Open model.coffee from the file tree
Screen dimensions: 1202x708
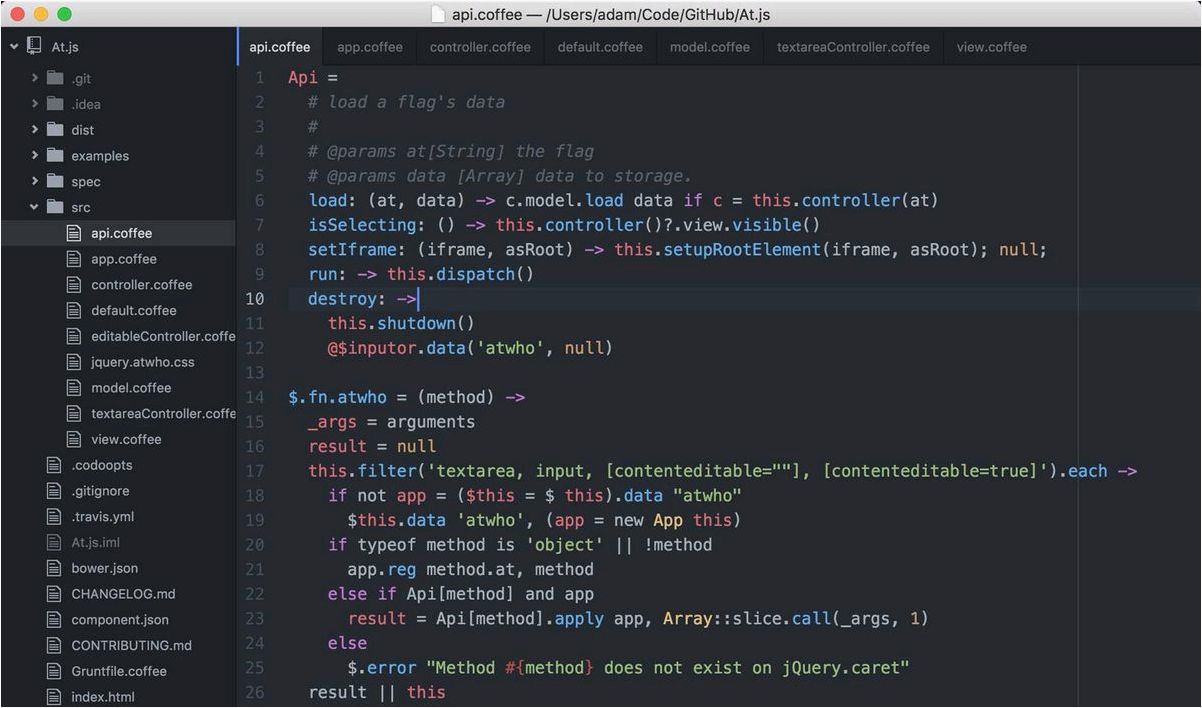pyautogui.click(x=131, y=388)
